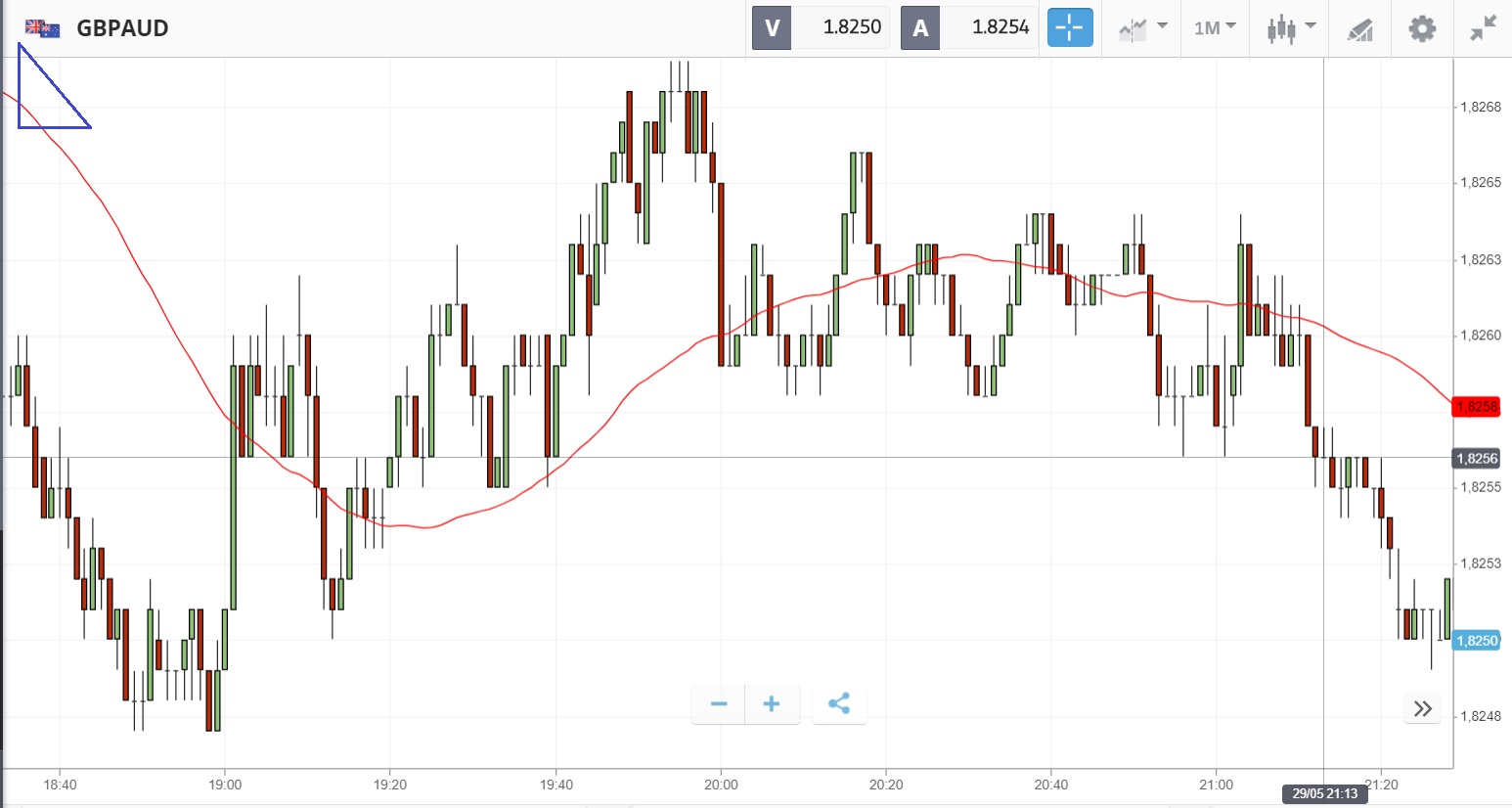Zoom out with the minus button
This screenshot has width=1512, height=808.
(719, 704)
